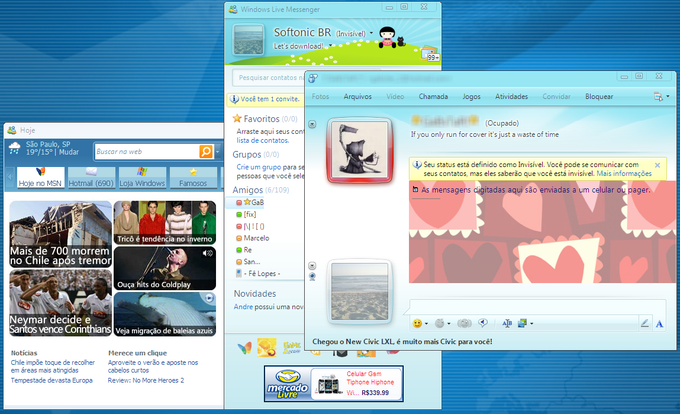Open the personal message dropdown arrow
This screenshot has height=414, width=680.
(330, 45)
